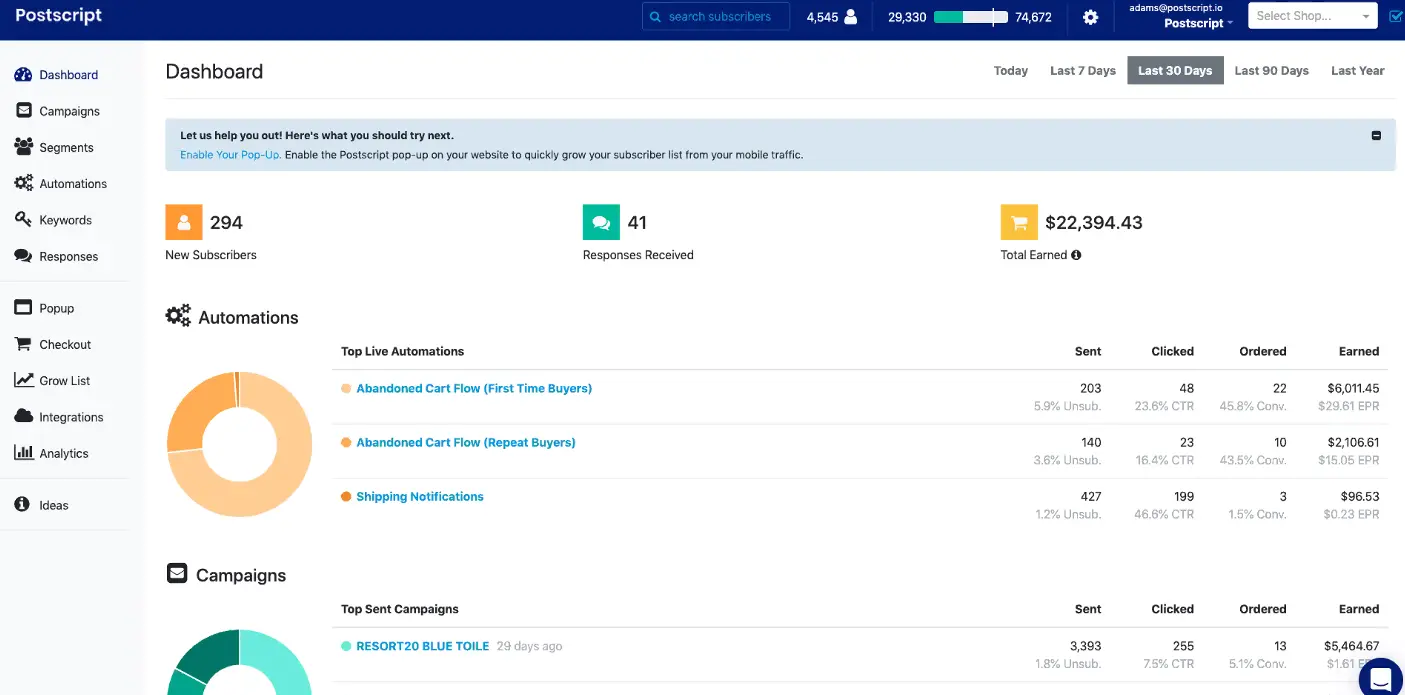Open the Integrations cloud icon
This screenshot has height=695, width=1405.
coord(23,416)
